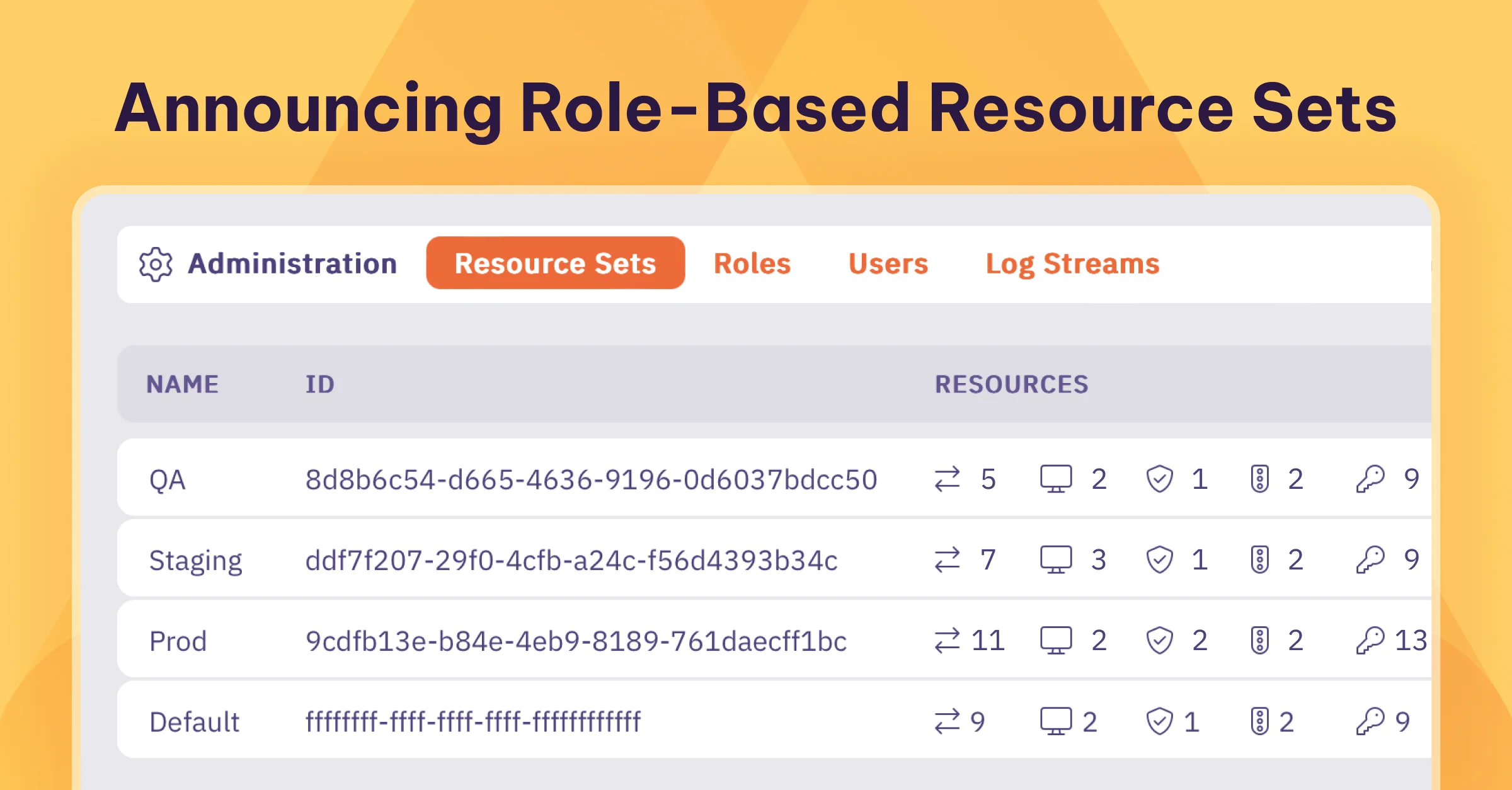
Task: Click the ID column header
Action: click(x=320, y=384)
